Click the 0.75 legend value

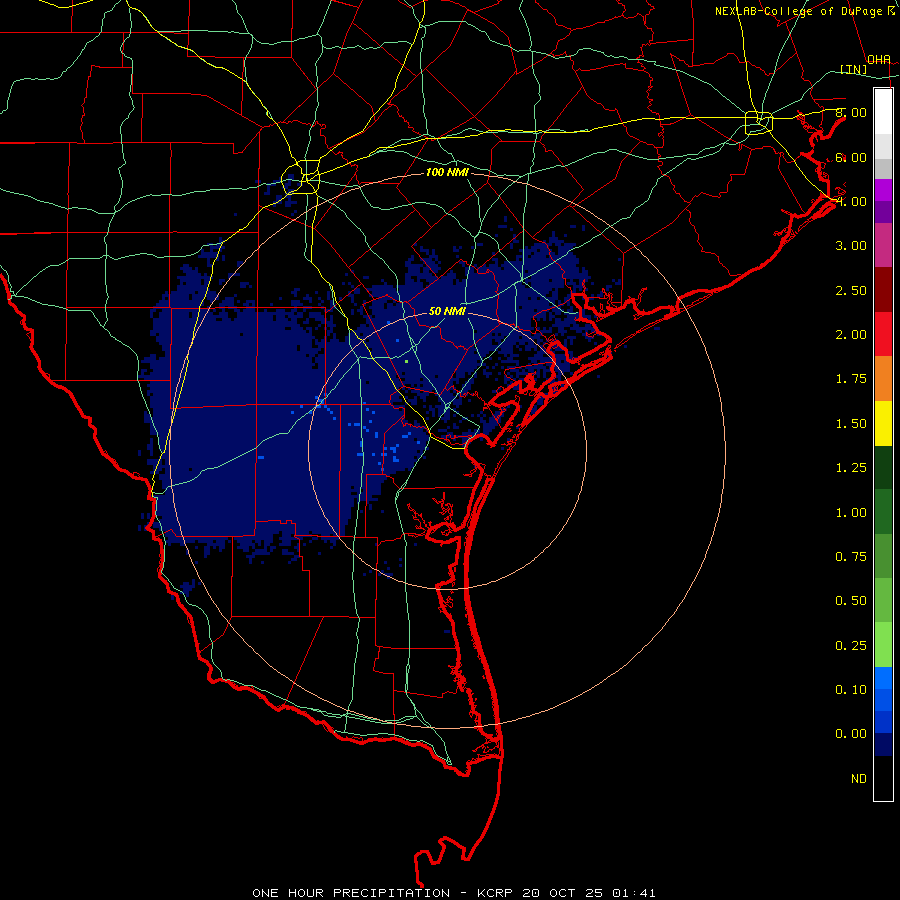(x=851, y=557)
